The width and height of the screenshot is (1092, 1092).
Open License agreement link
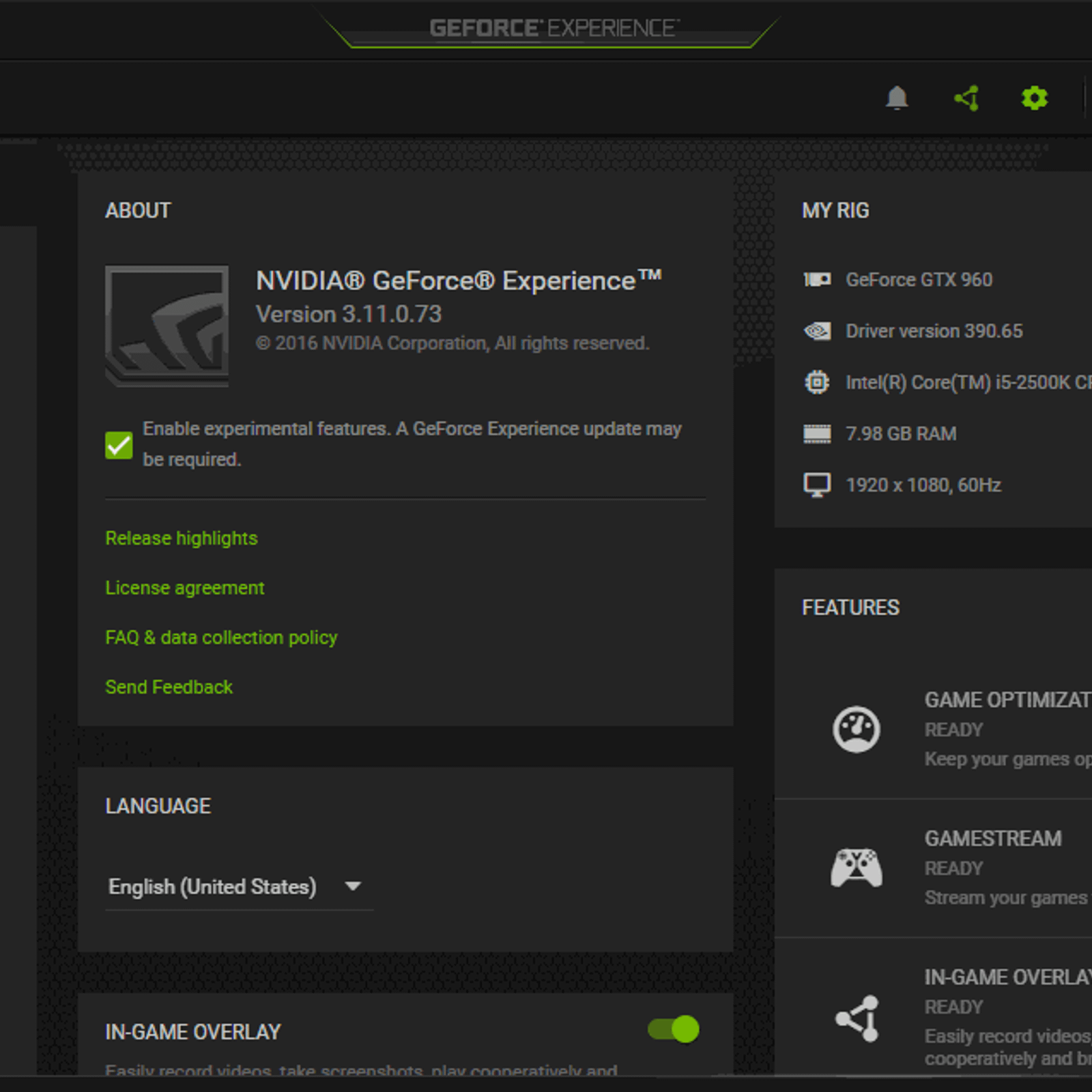click(x=184, y=588)
